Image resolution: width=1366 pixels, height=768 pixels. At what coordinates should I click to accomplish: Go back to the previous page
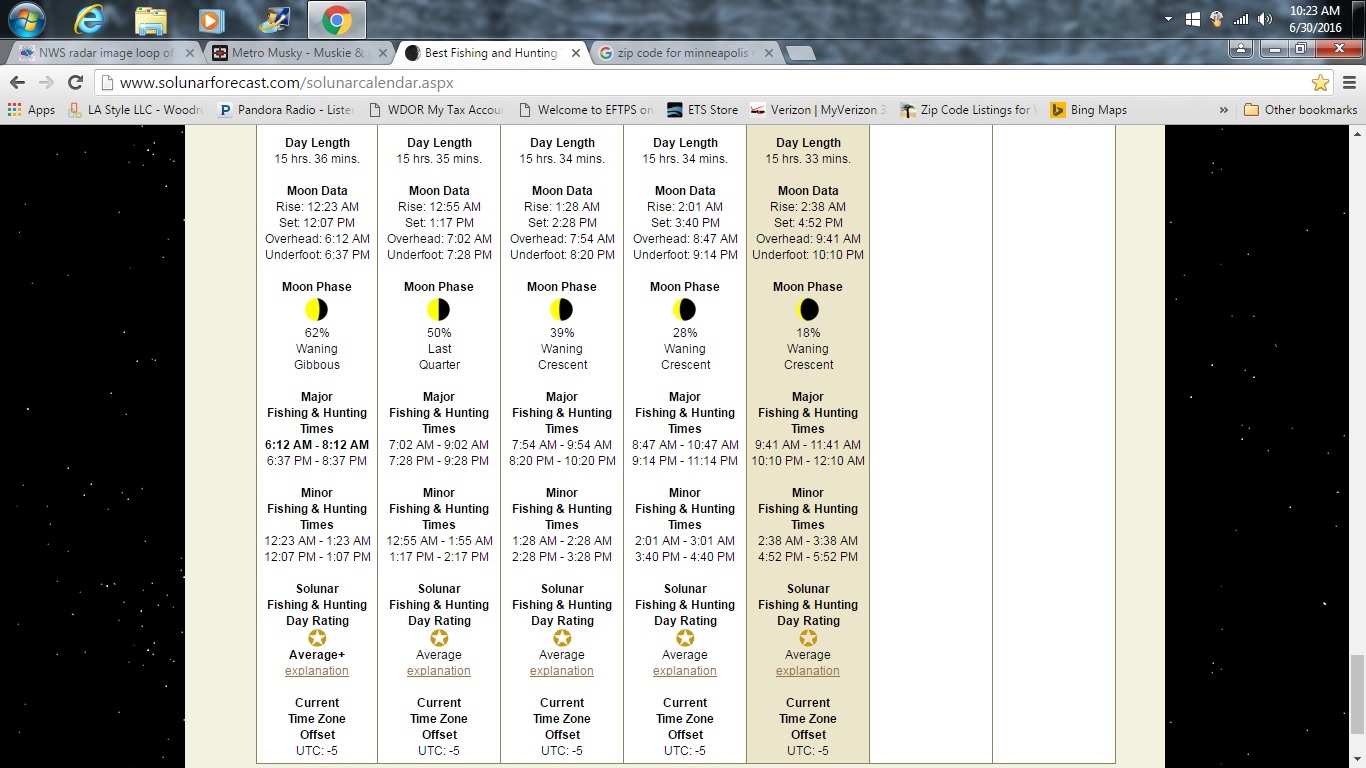(17, 83)
